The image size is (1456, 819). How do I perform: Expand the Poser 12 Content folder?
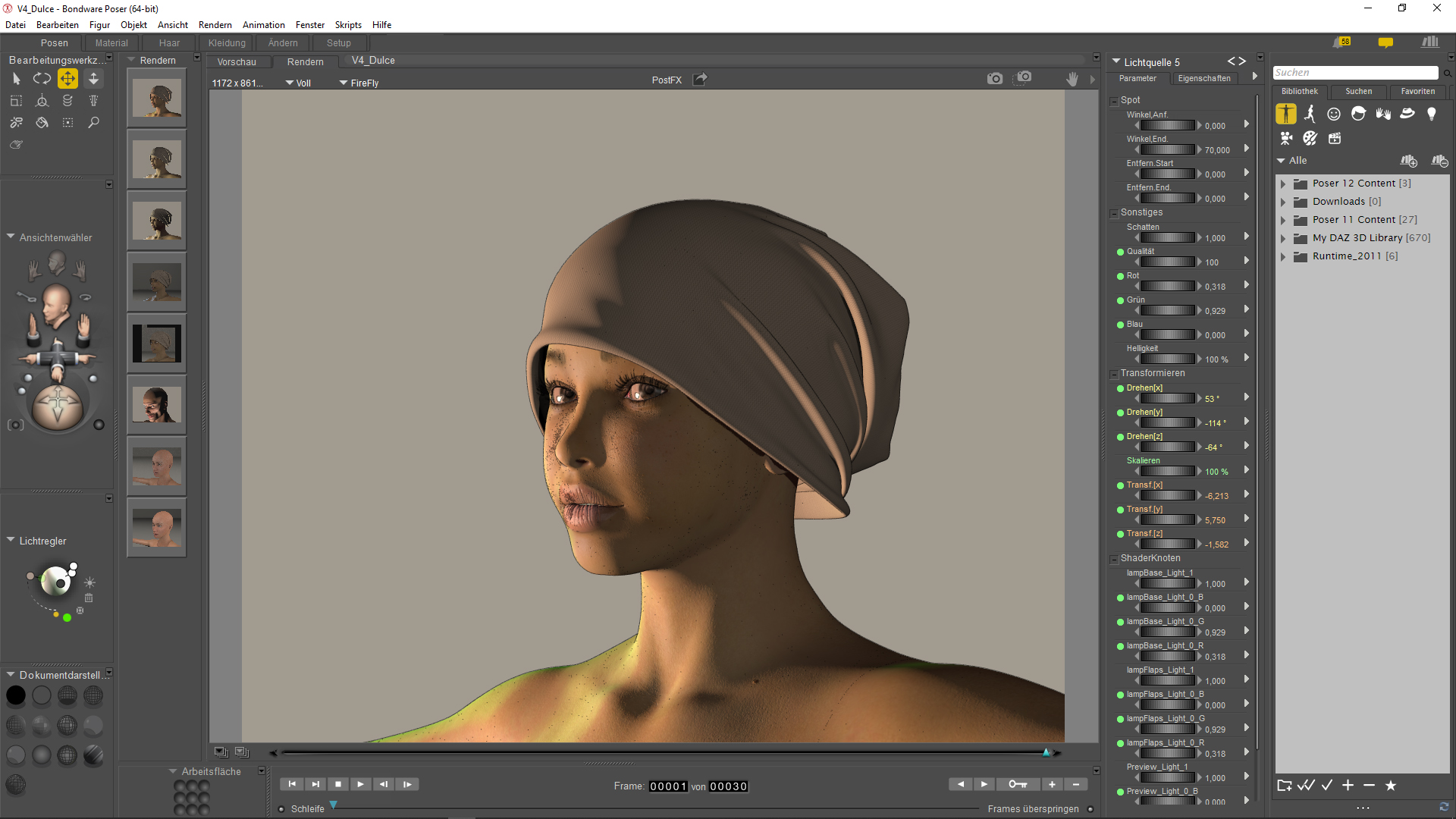(x=1283, y=184)
